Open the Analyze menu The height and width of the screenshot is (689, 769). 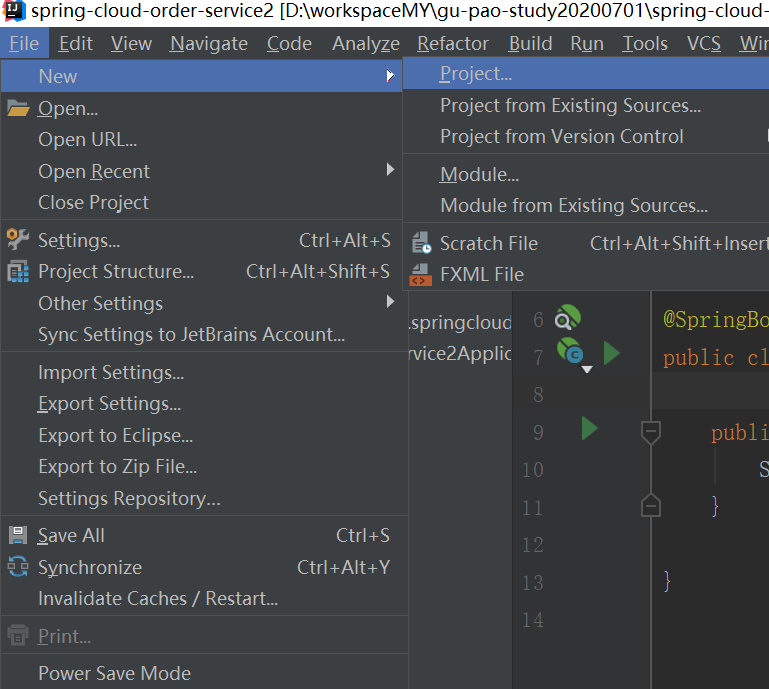(x=366, y=44)
